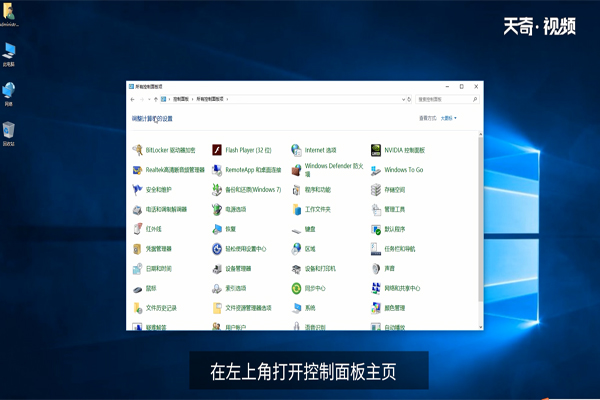
Task: Open RemoteApp 和桌面连接
Action: 247,170
